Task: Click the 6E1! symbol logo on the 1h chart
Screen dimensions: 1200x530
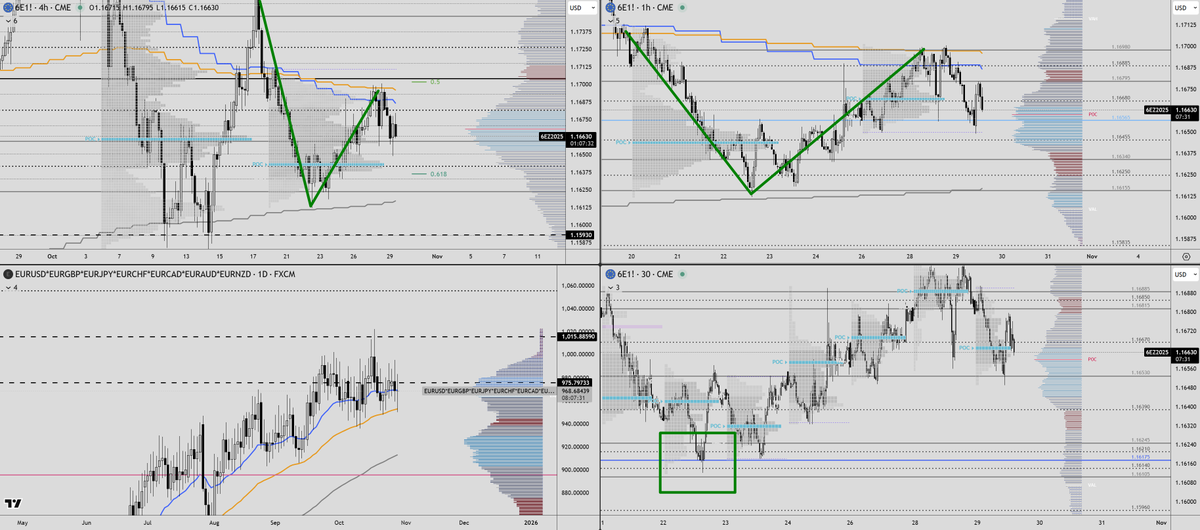Action: tap(609, 8)
